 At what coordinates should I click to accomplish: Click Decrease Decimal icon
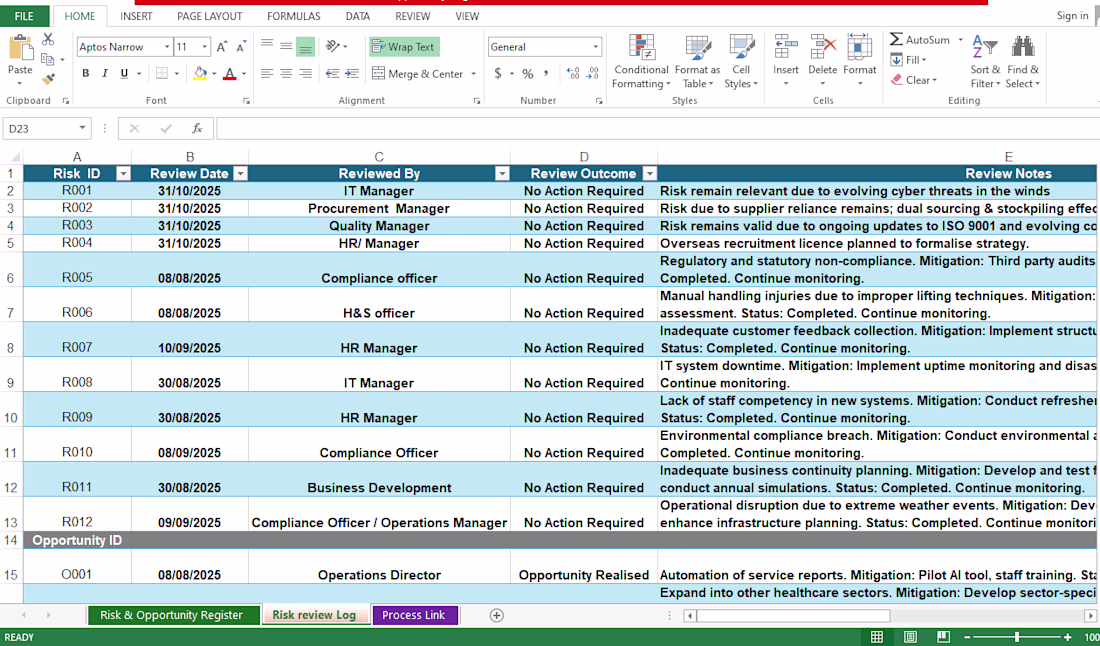tap(593, 73)
